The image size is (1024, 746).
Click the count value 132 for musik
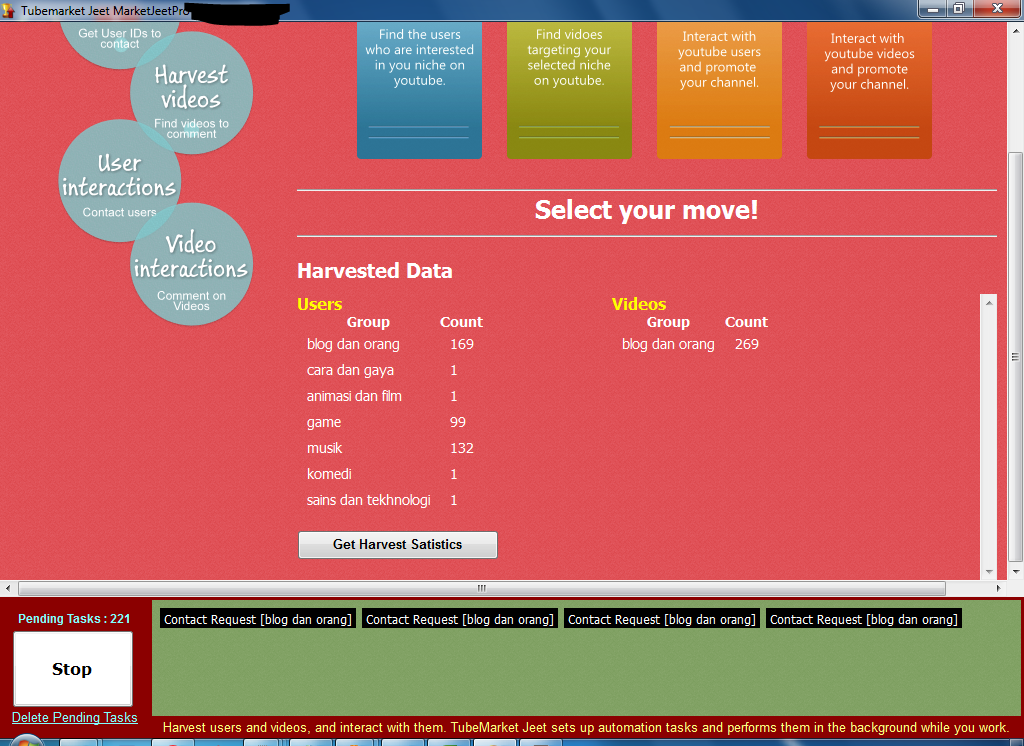coord(462,448)
